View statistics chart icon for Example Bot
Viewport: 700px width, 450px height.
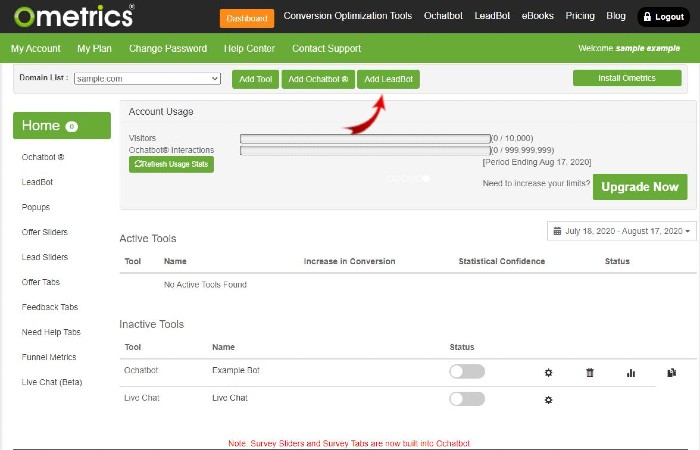631,373
